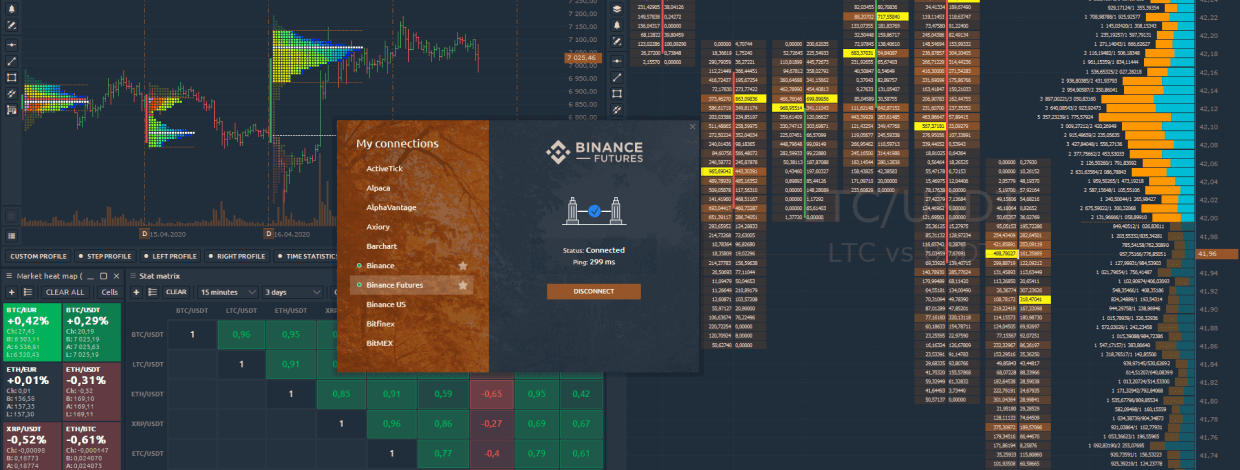
Task: Click the -0,27 correlation cell in Stat matrix
Action: [492, 423]
